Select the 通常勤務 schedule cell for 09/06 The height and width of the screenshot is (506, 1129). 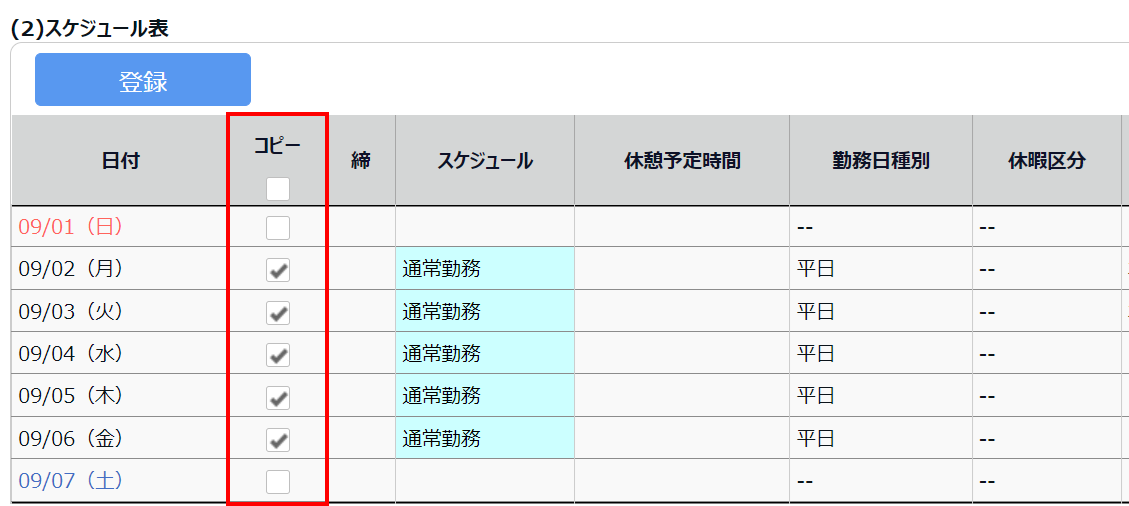pos(484,439)
